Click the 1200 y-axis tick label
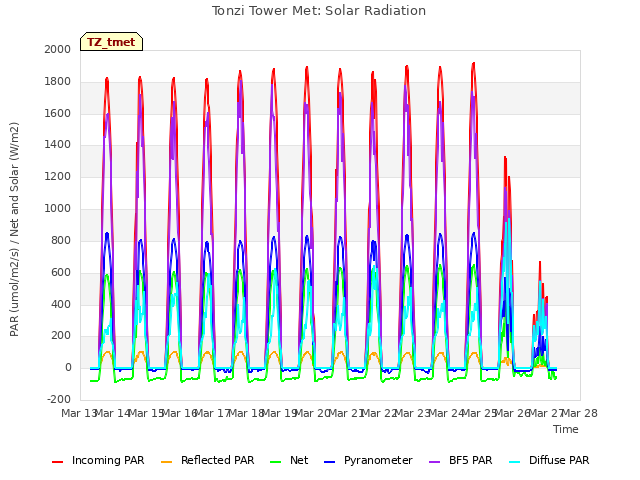Image resolution: width=640 pixels, height=480 pixels. [58, 177]
